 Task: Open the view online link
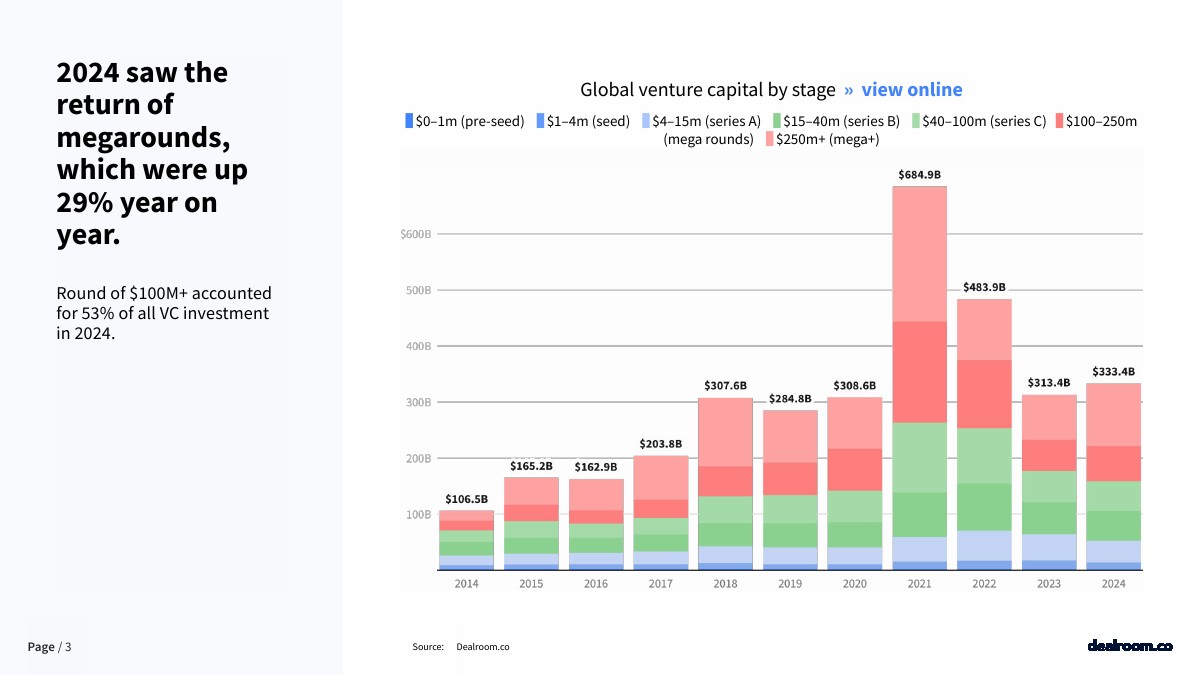coord(911,90)
